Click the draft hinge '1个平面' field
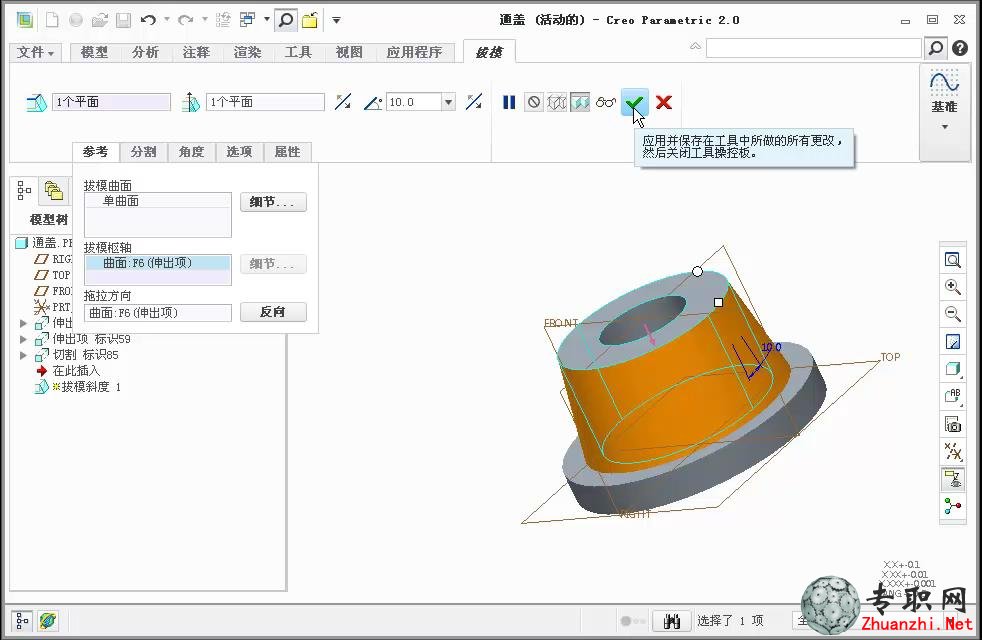 pos(111,102)
